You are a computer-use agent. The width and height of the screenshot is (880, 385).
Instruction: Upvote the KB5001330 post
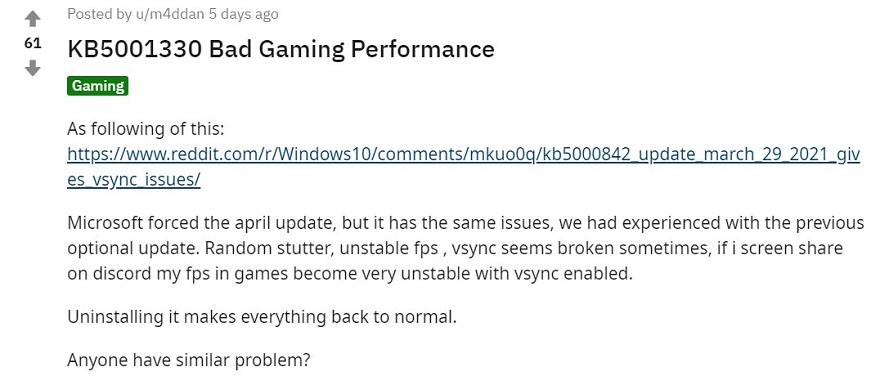click(33, 19)
